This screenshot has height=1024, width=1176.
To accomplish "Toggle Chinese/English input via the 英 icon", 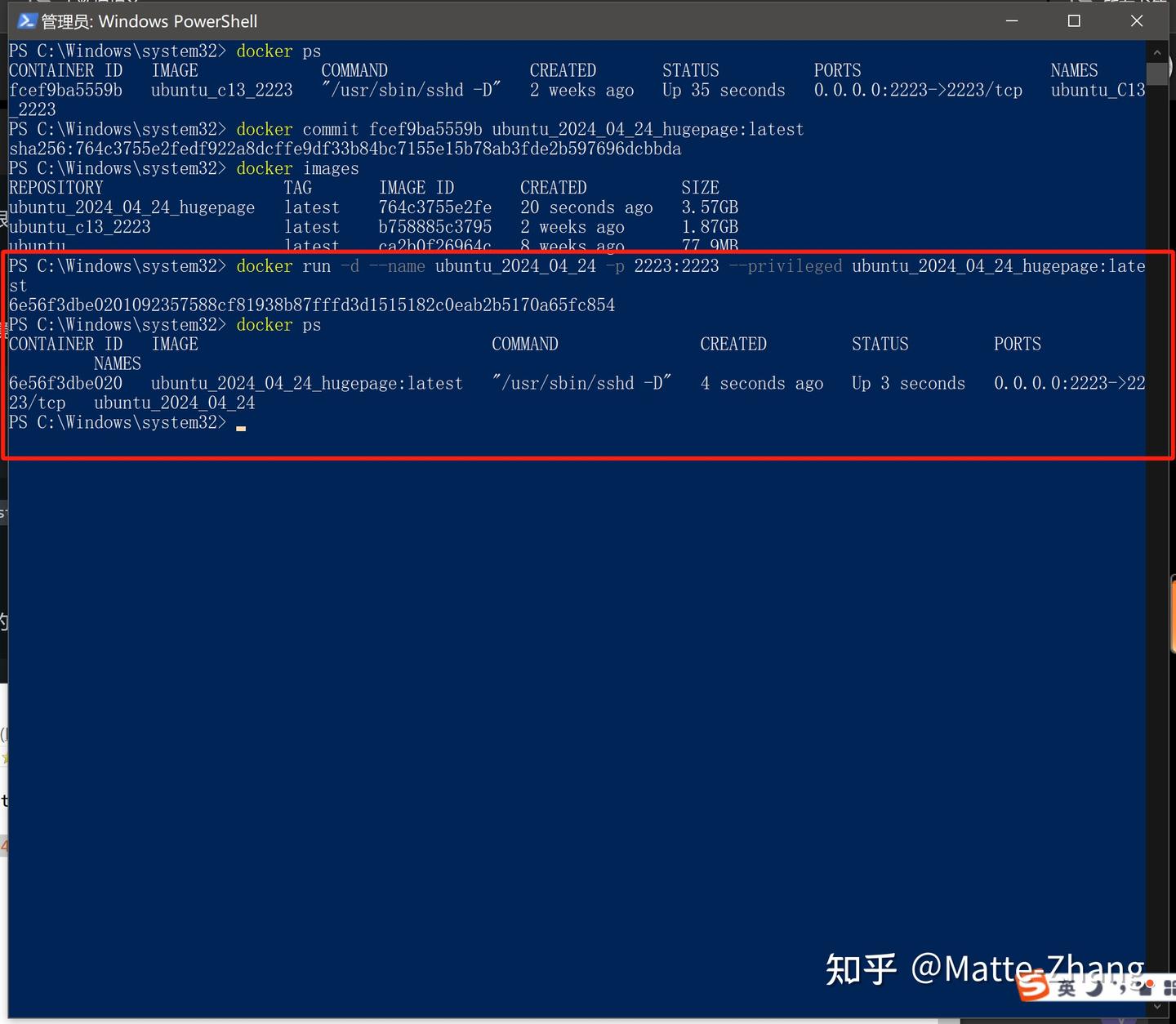I will 1067,988.
